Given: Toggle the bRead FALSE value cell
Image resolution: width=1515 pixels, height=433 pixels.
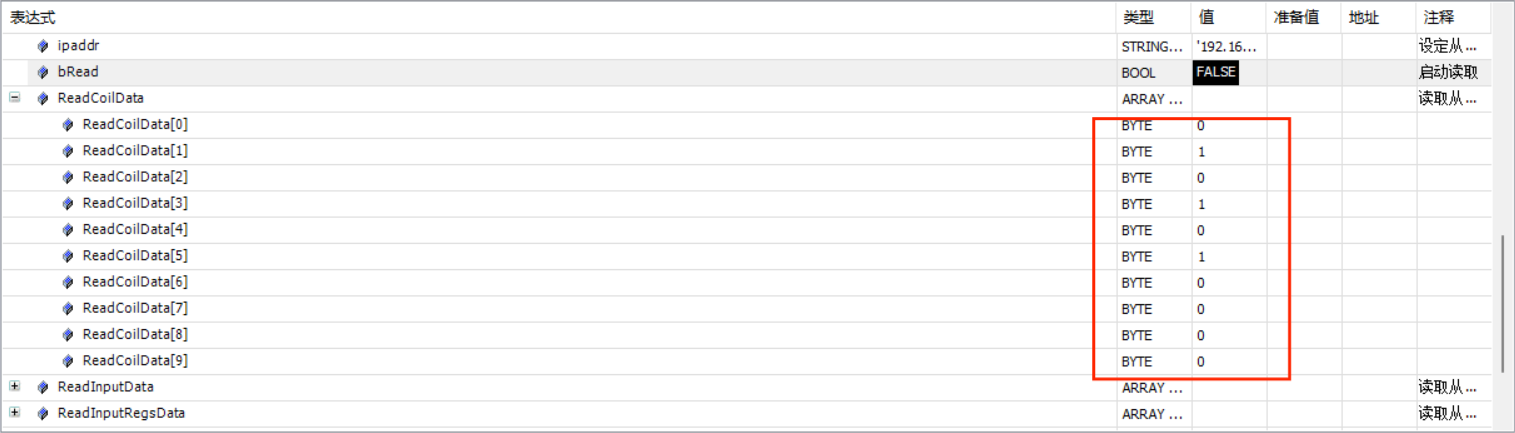Looking at the screenshot, I should point(1216,72).
